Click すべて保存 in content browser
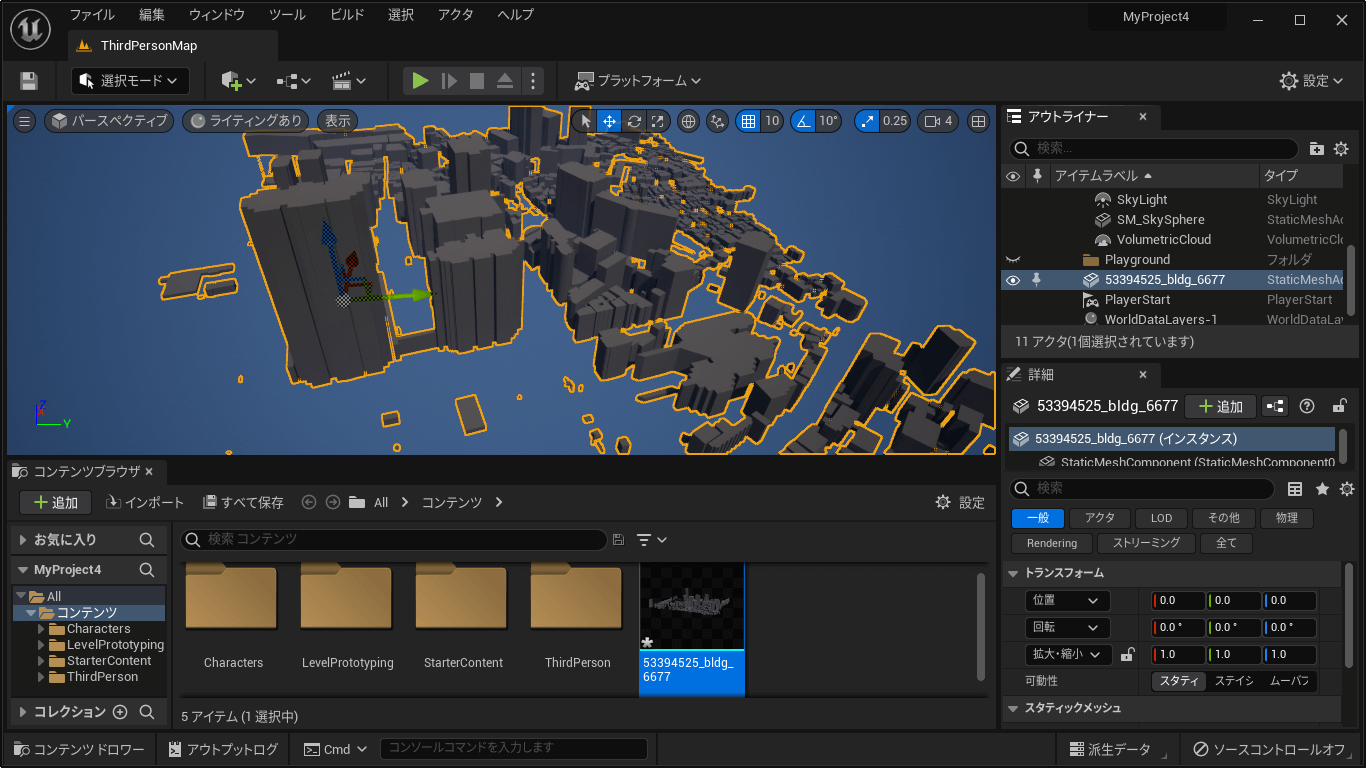The height and width of the screenshot is (768, 1366). tap(243, 502)
